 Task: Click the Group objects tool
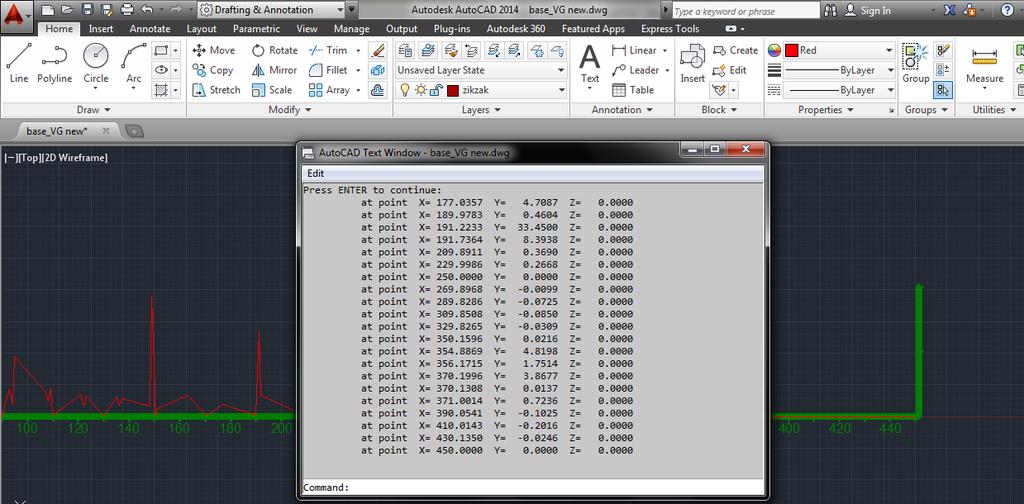[x=916, y=64]
